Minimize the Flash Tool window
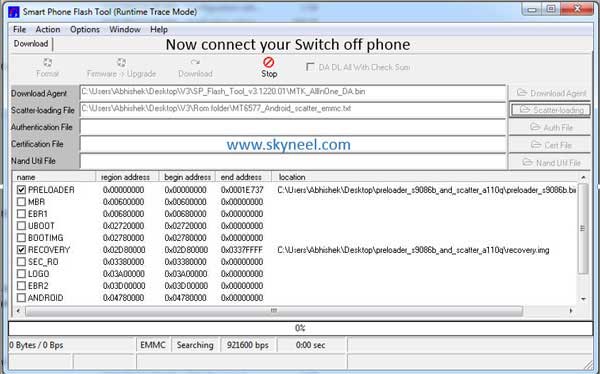 pos(531,9)
